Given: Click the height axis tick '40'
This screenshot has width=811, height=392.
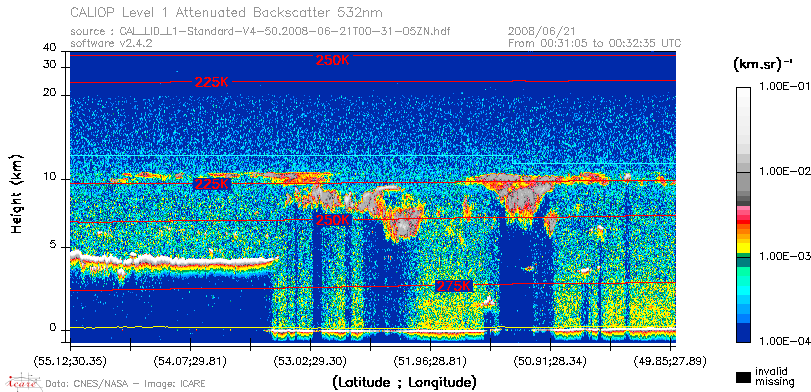Looking at the screenshot, I should [50, 48].
